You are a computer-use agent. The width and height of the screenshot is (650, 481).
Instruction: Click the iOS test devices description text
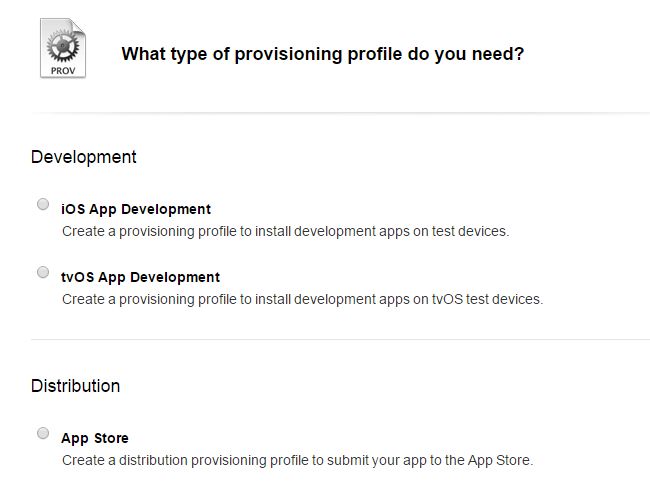(285, 231)
